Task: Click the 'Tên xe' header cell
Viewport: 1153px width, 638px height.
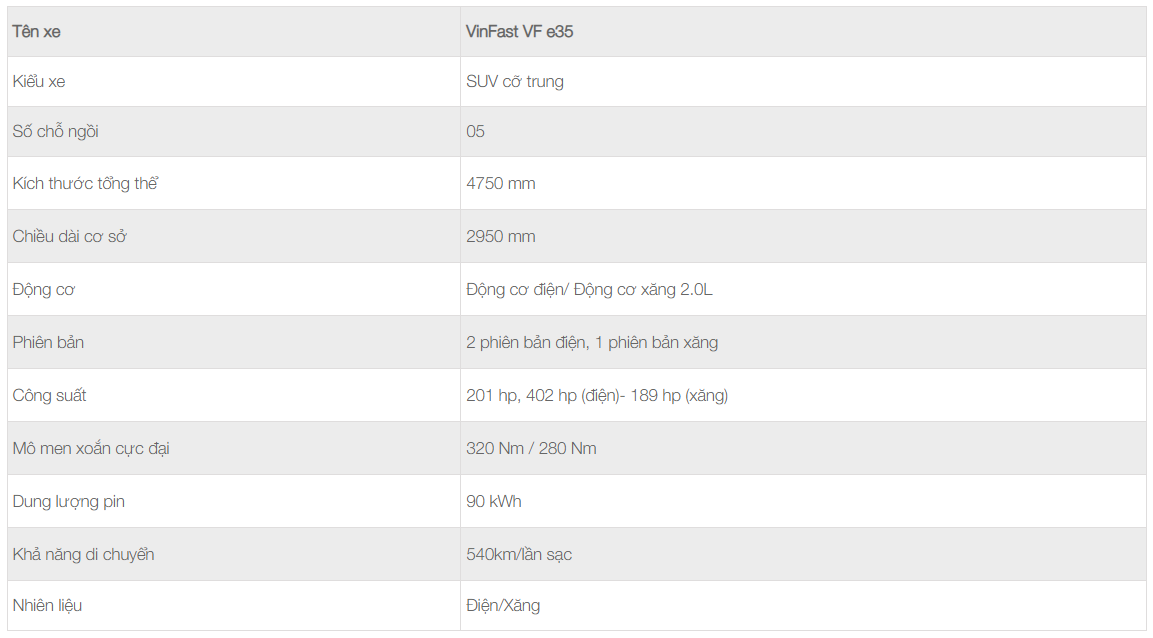Action: click(37, 32)
